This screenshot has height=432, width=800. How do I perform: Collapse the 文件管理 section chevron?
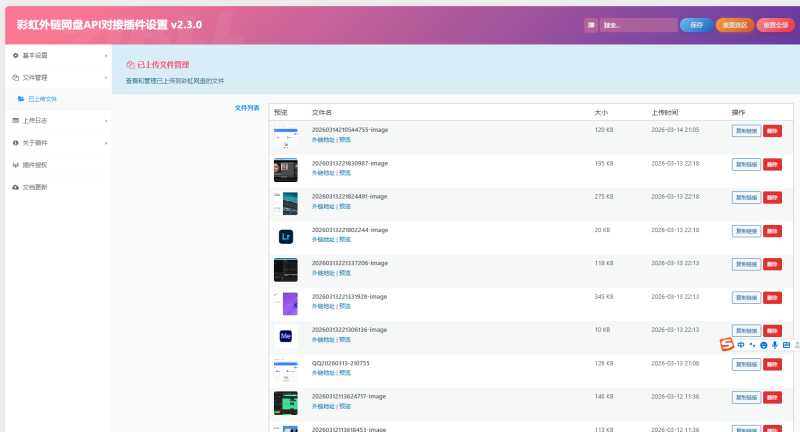tap(106, 77)
